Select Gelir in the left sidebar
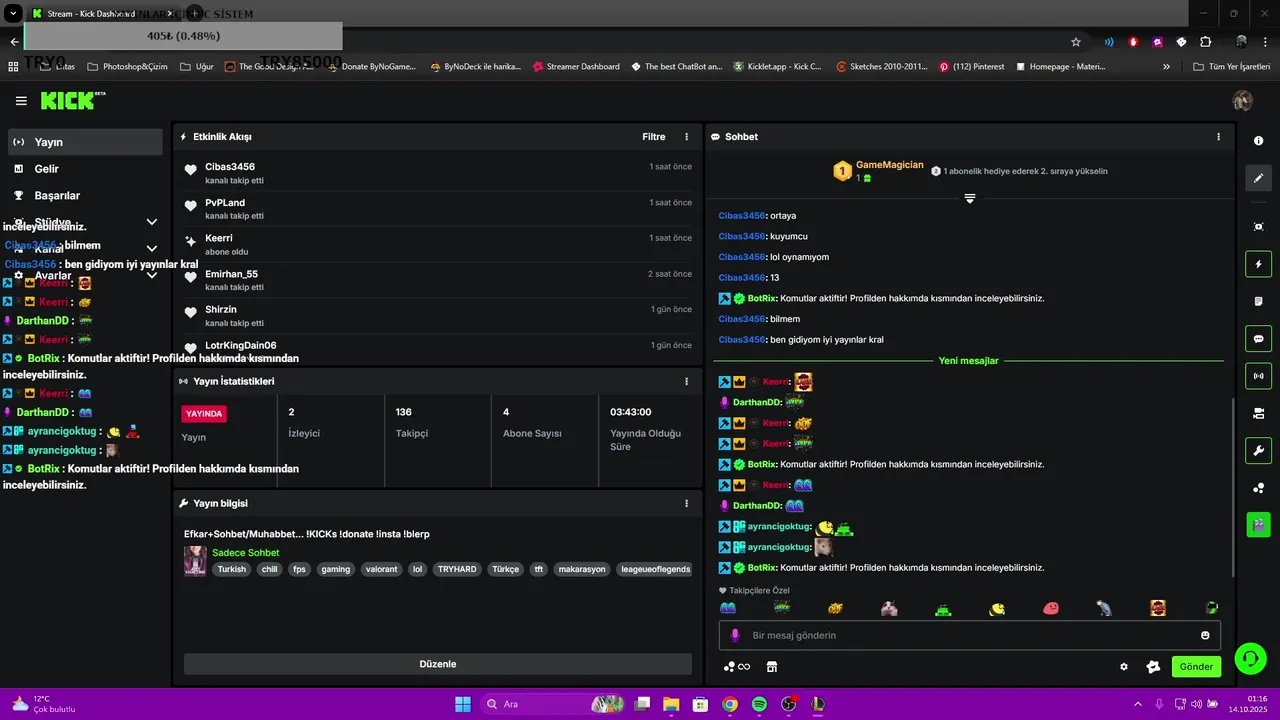Viewport: 1280px width, 720px height. [x=85, y=169]
